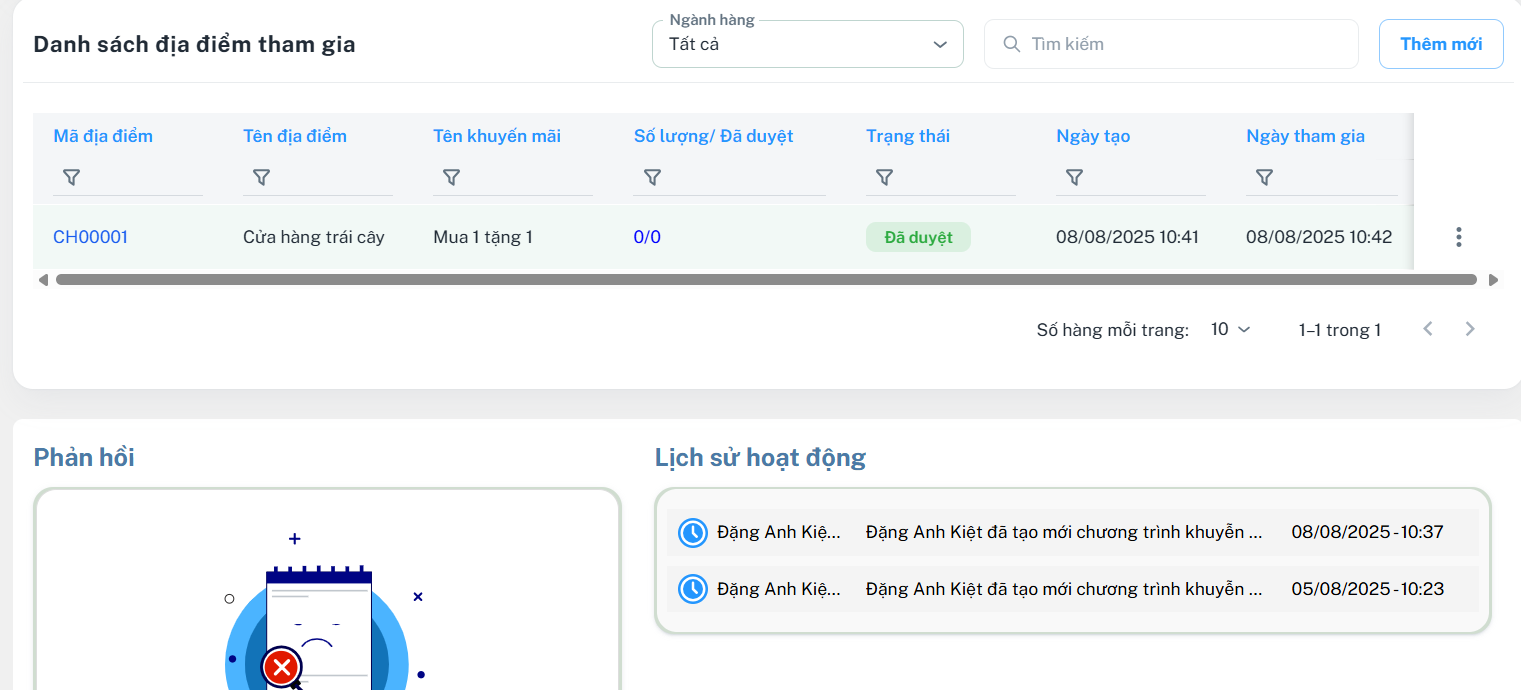Click in the Tìm kiếm search field
Screen dimensions: 1521x690
pyautogui.click(x=1180, y=44)
